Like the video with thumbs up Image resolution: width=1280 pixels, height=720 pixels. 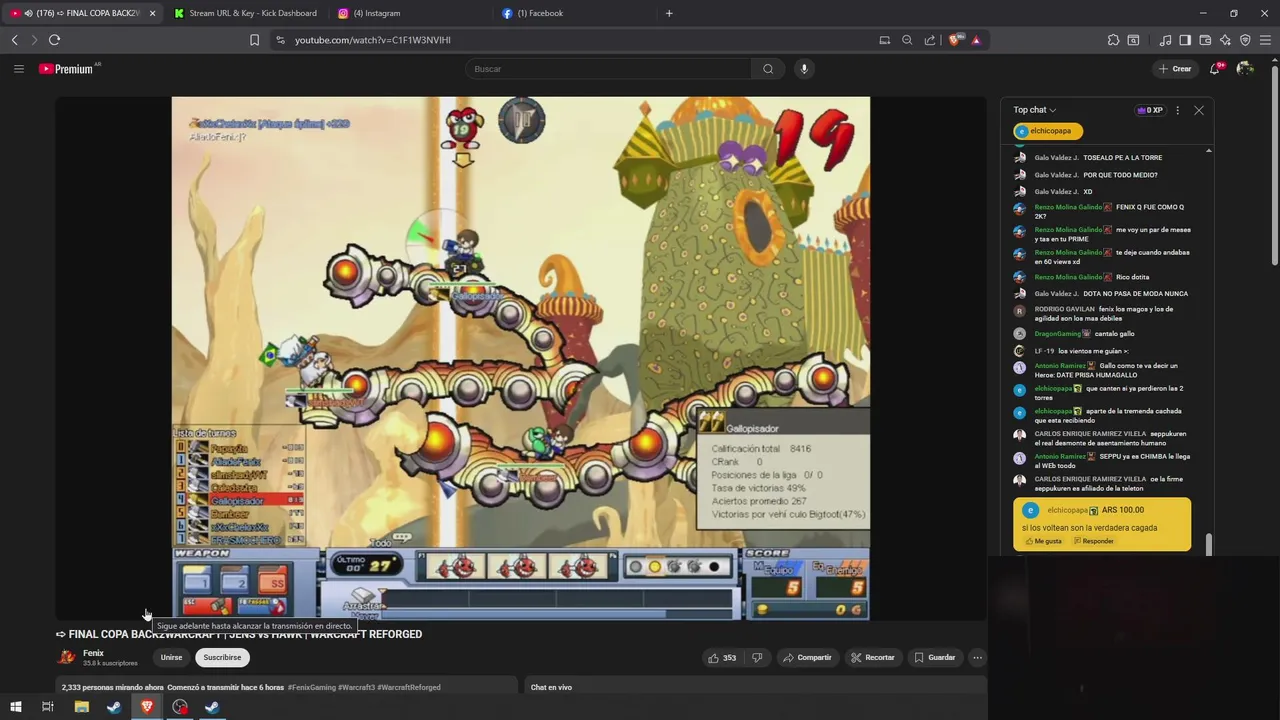pos(722,657)
